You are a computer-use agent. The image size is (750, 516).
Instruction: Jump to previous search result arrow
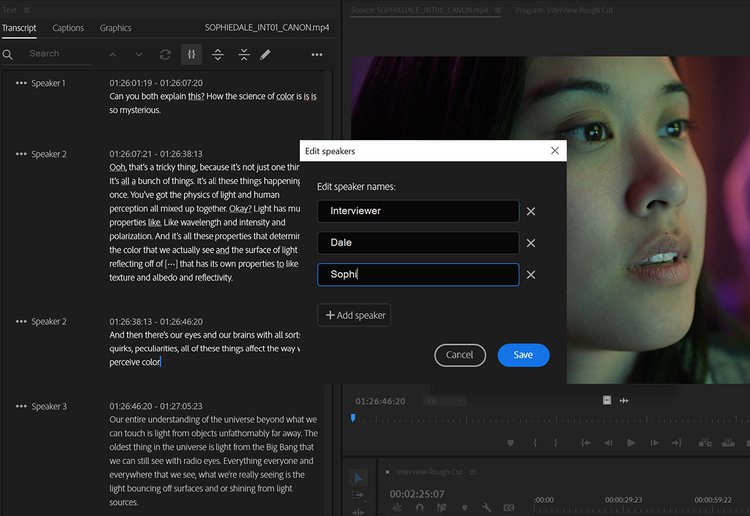(112, 54)
